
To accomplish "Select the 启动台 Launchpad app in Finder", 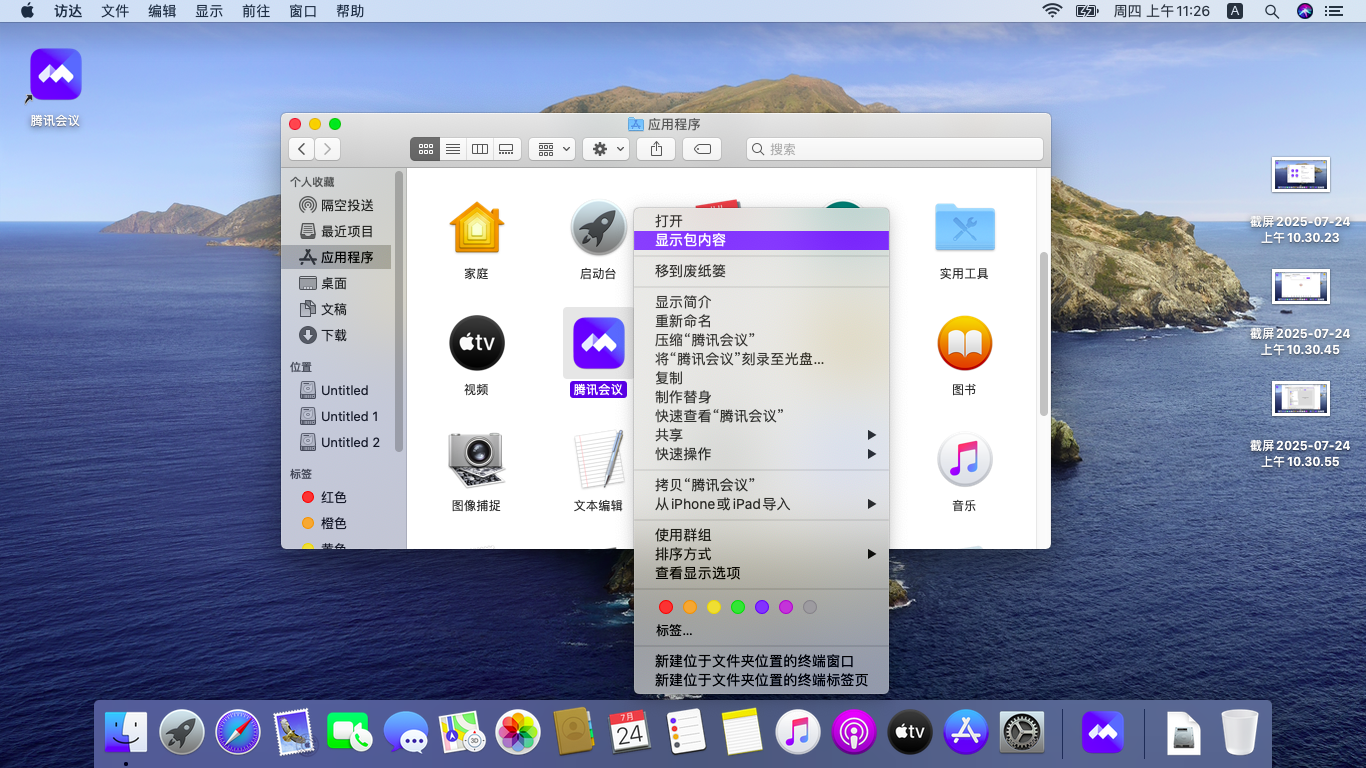I will pyautogui.click(x=598, y=228).
